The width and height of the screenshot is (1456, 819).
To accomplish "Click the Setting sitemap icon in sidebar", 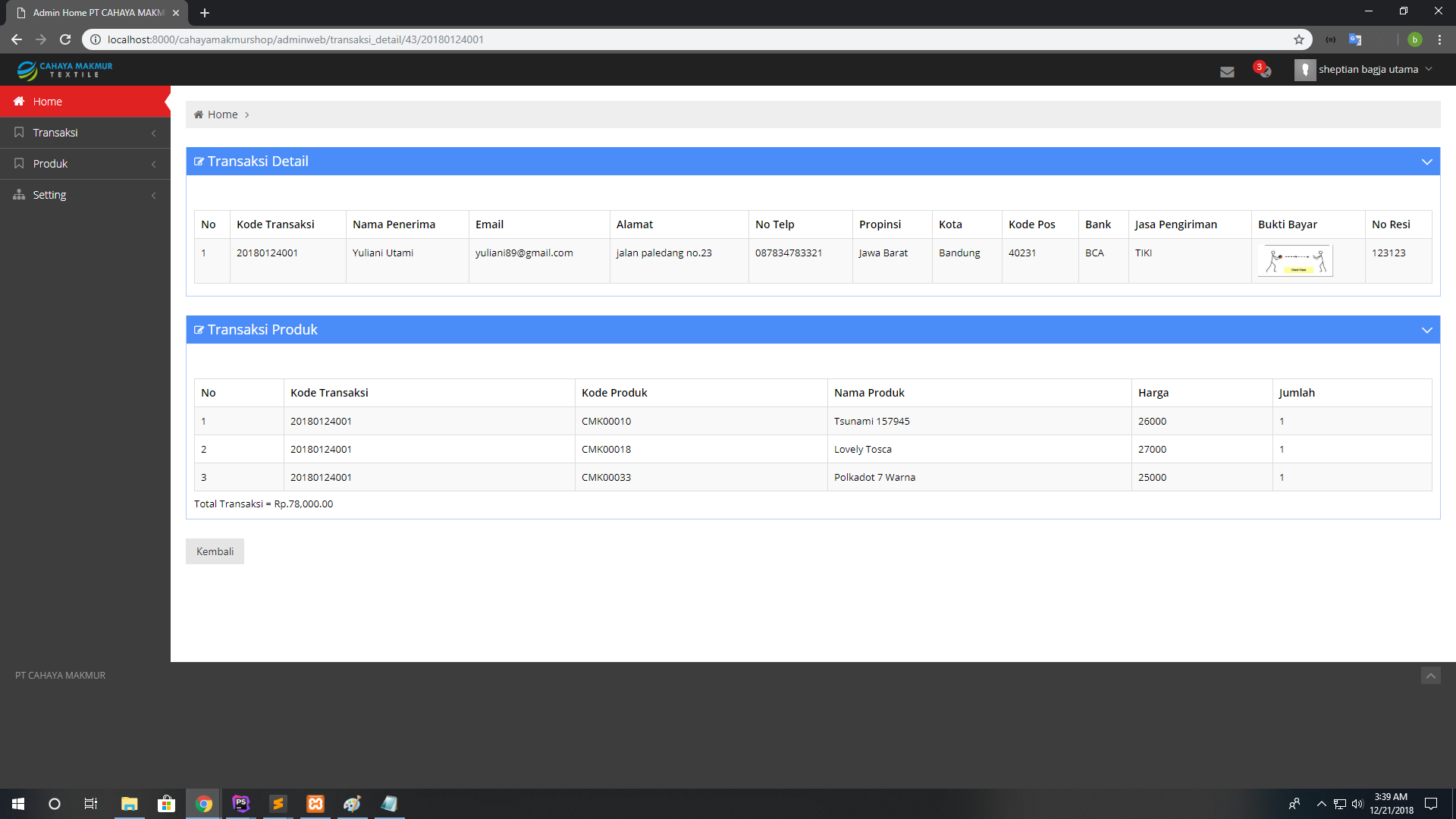I will pyautogui.click(x=19, y=195).
